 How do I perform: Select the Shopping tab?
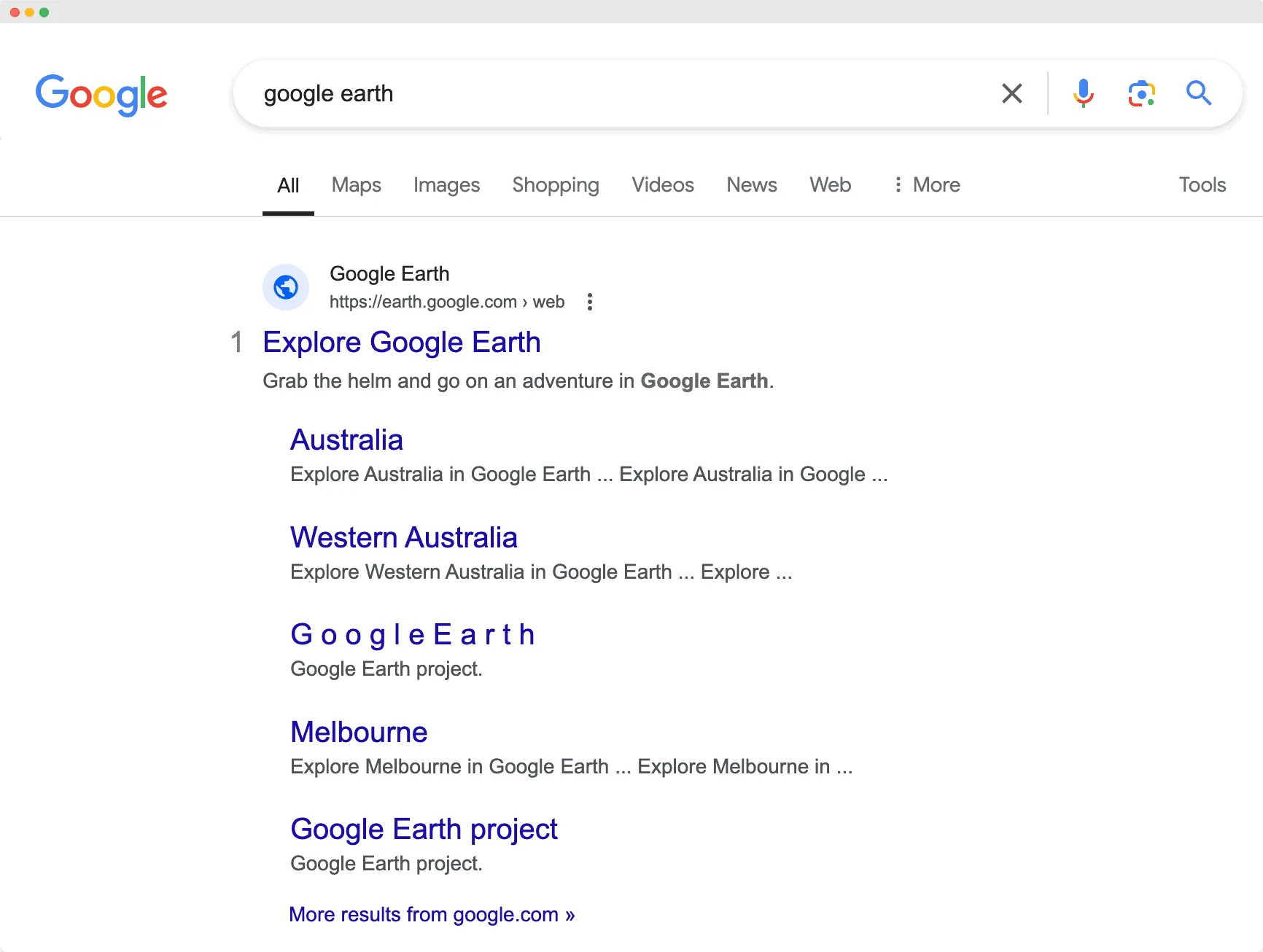[556, 184]
